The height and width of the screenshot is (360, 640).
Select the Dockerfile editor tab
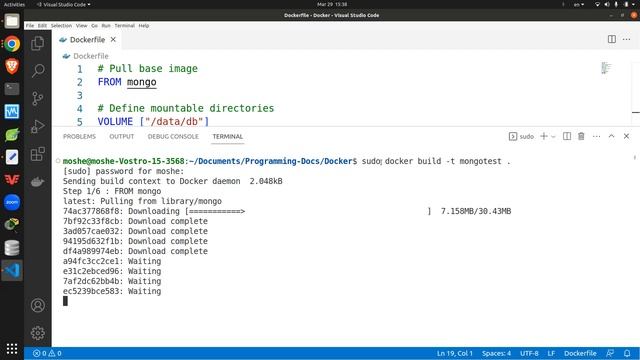[x=88, y=40]
